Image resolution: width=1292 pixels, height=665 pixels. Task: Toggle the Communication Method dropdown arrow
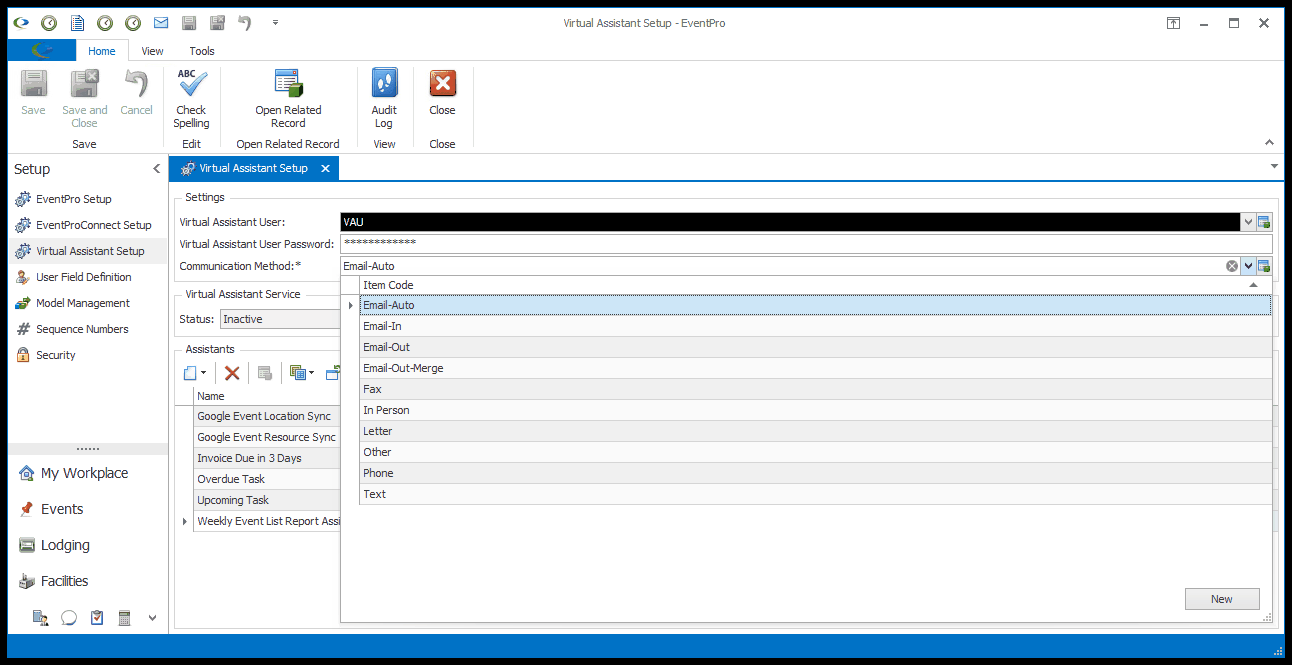click(1248, 266)
